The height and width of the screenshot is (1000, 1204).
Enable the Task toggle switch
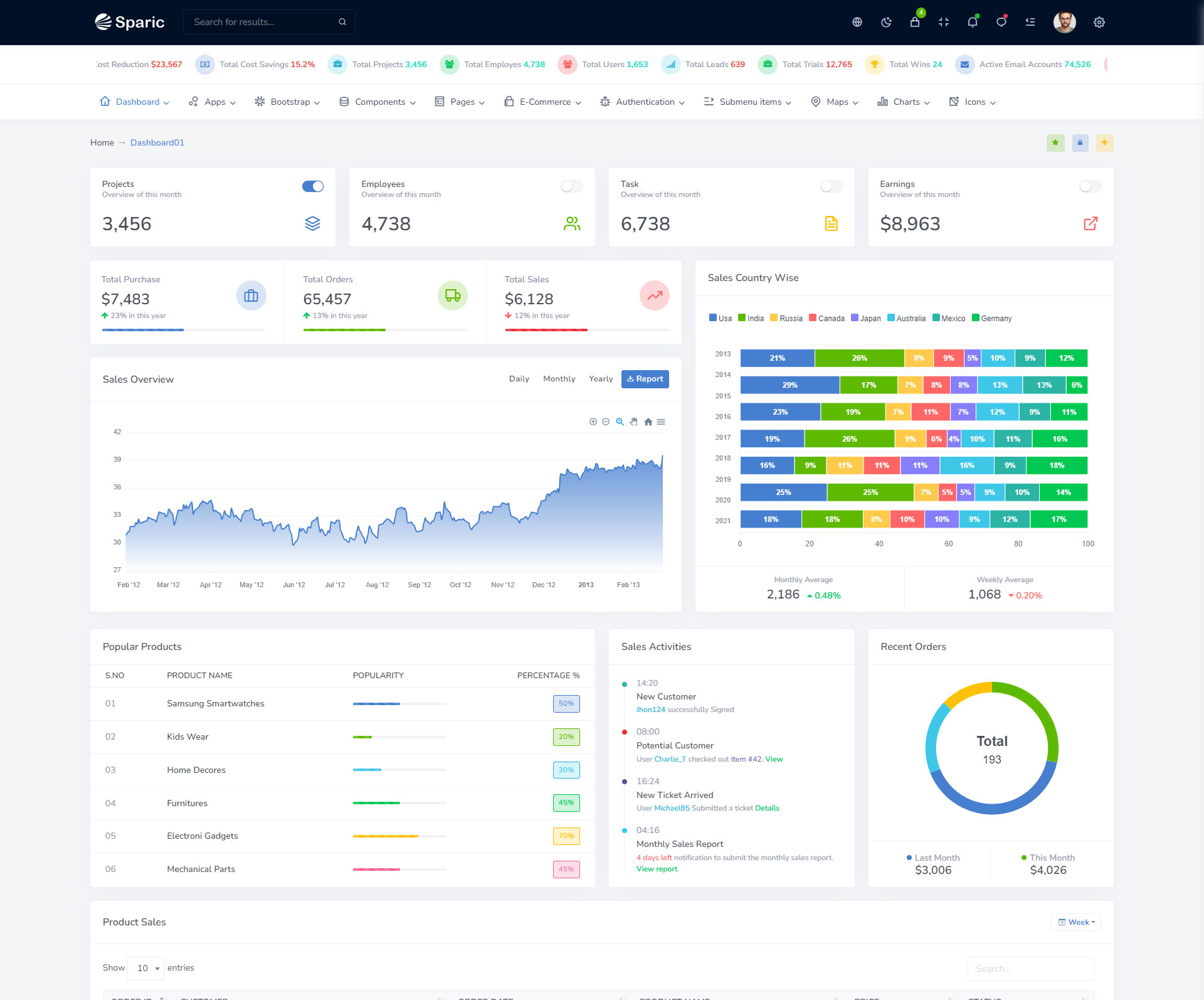[x=831, y=186]
